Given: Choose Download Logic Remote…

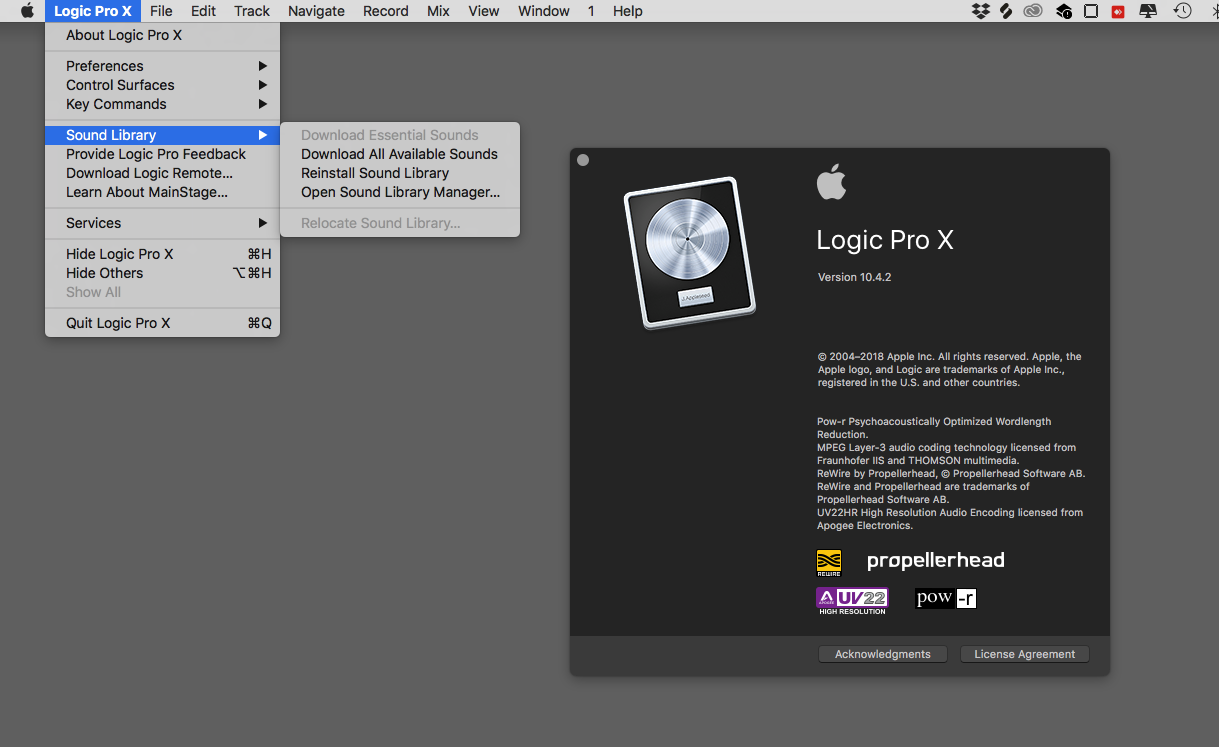Looking at the screenshot, I should point(162,173).
